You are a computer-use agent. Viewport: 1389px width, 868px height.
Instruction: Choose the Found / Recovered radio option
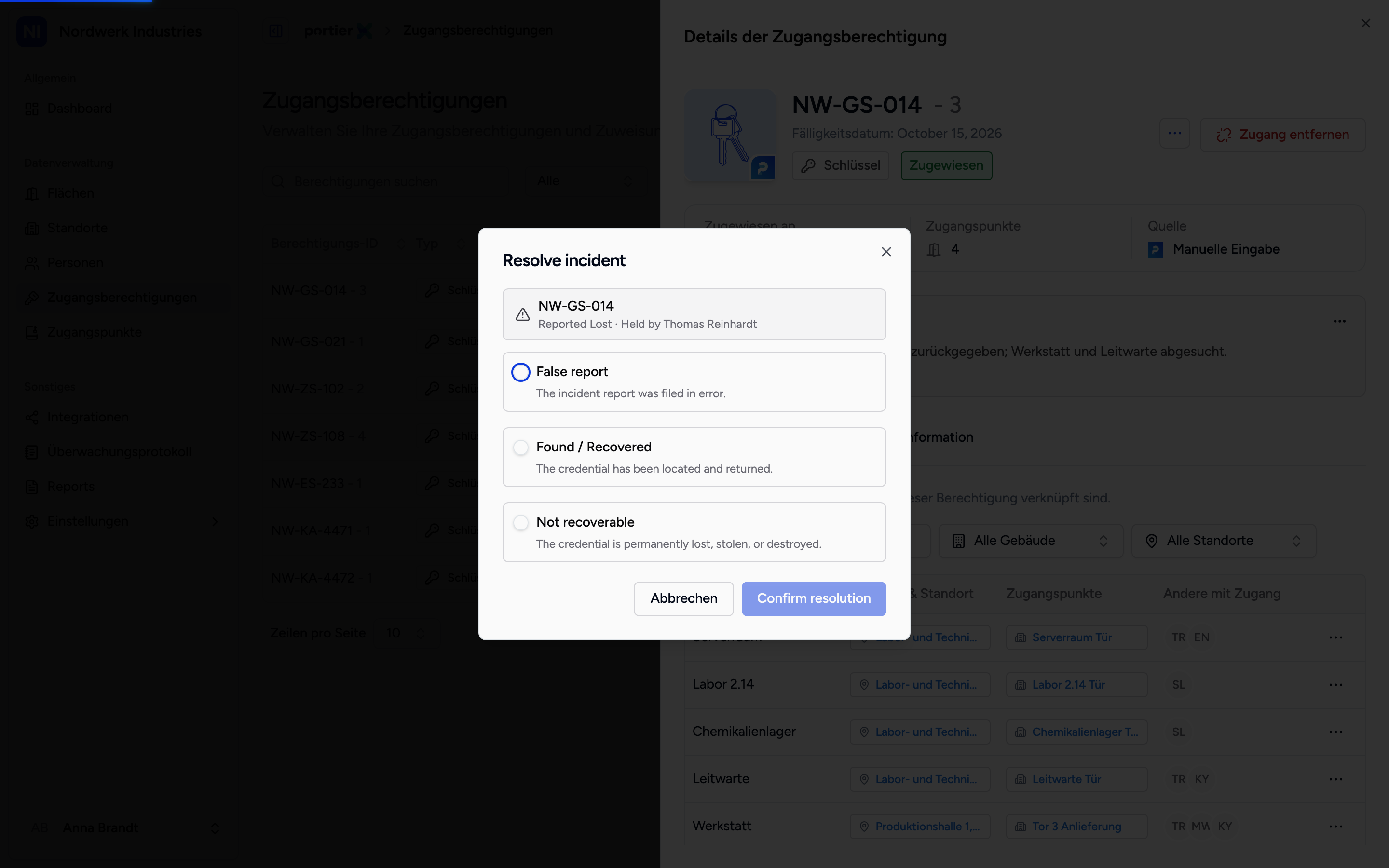520,447
